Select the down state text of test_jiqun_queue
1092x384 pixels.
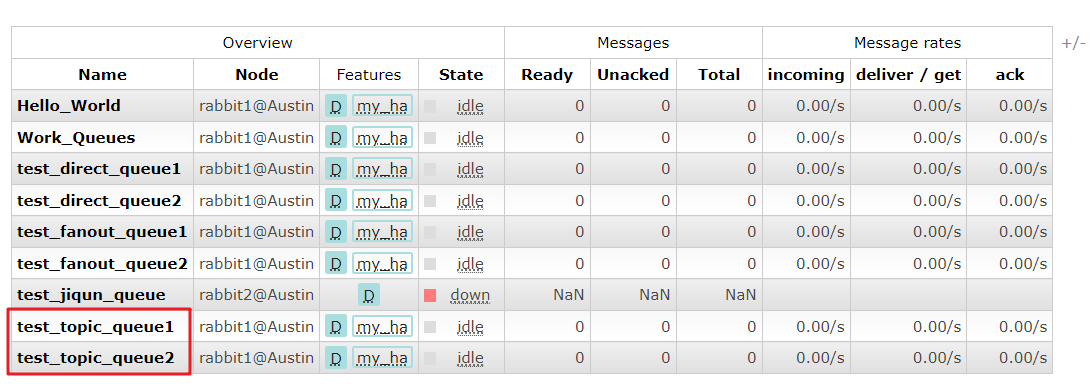pos(470,295)
